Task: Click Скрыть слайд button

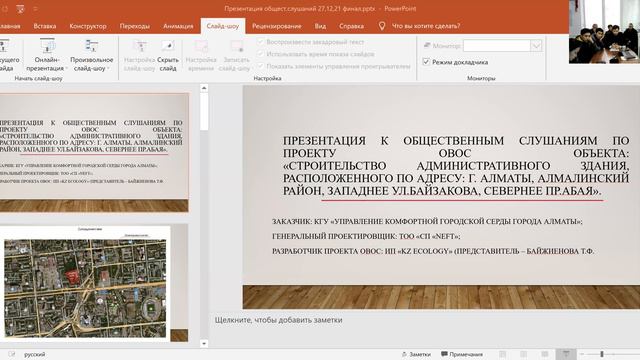Action: [x=168, y=55]
